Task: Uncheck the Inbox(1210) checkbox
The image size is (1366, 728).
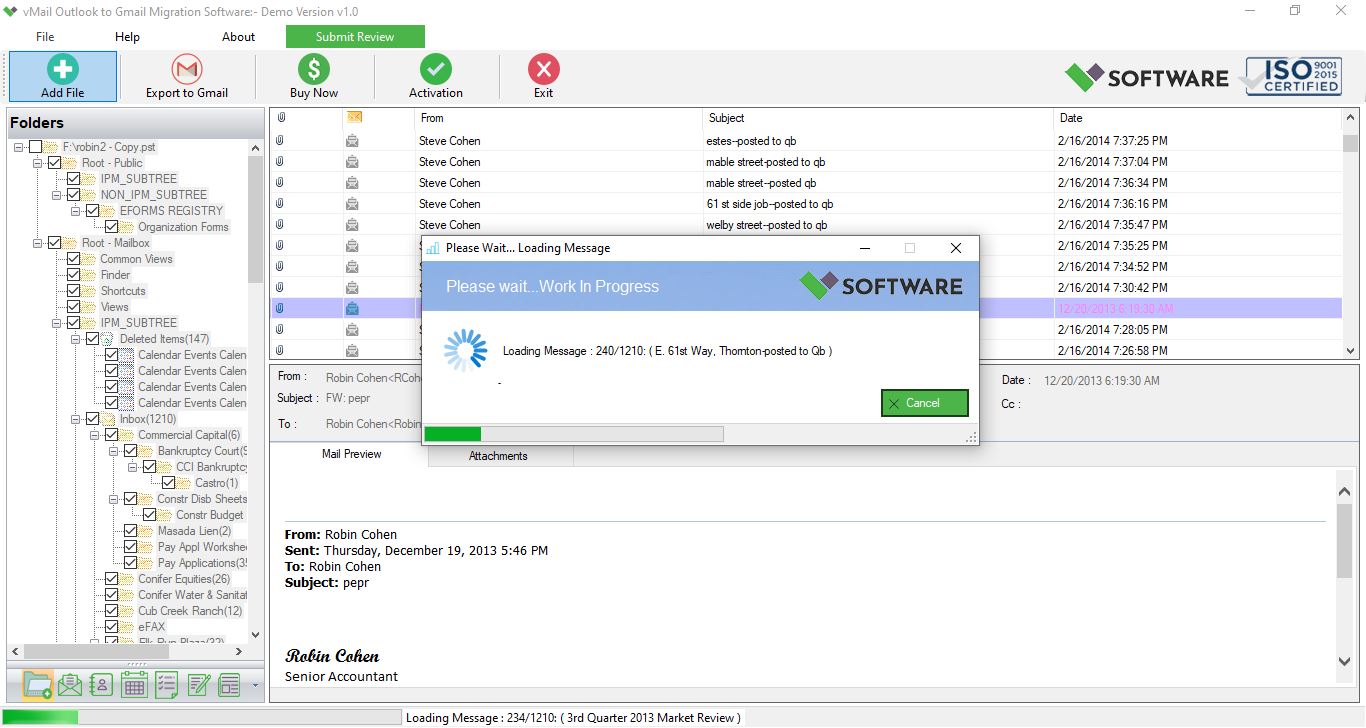Action: pos(92,419)
